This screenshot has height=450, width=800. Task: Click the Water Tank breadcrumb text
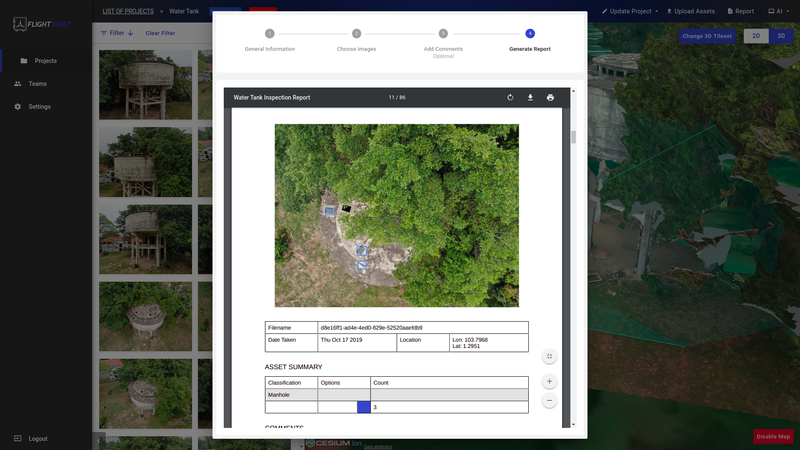[x=184, y=11]
